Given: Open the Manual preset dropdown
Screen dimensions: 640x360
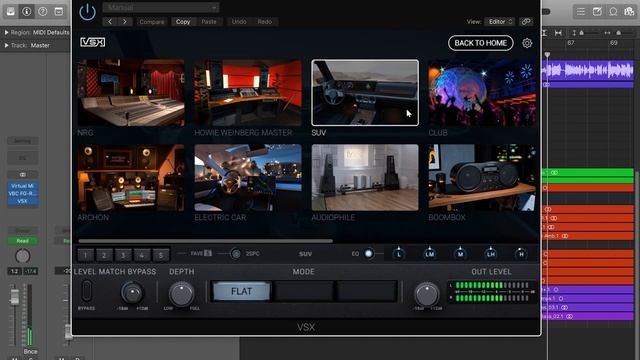Looking at the screenshot, I should tap(161, 7).
